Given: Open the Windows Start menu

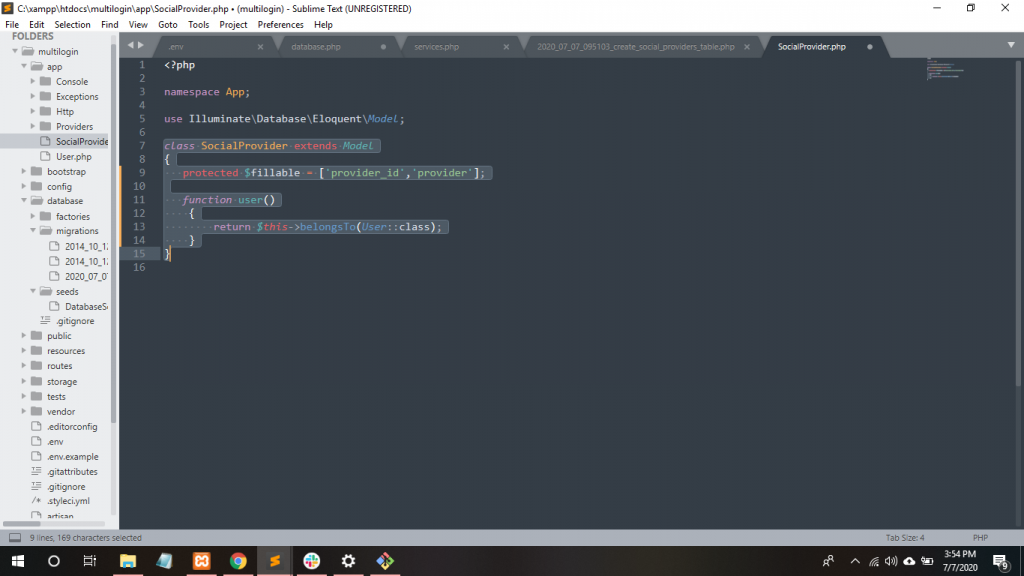Looking at the screenshot, I should click(x=18, y=561).
